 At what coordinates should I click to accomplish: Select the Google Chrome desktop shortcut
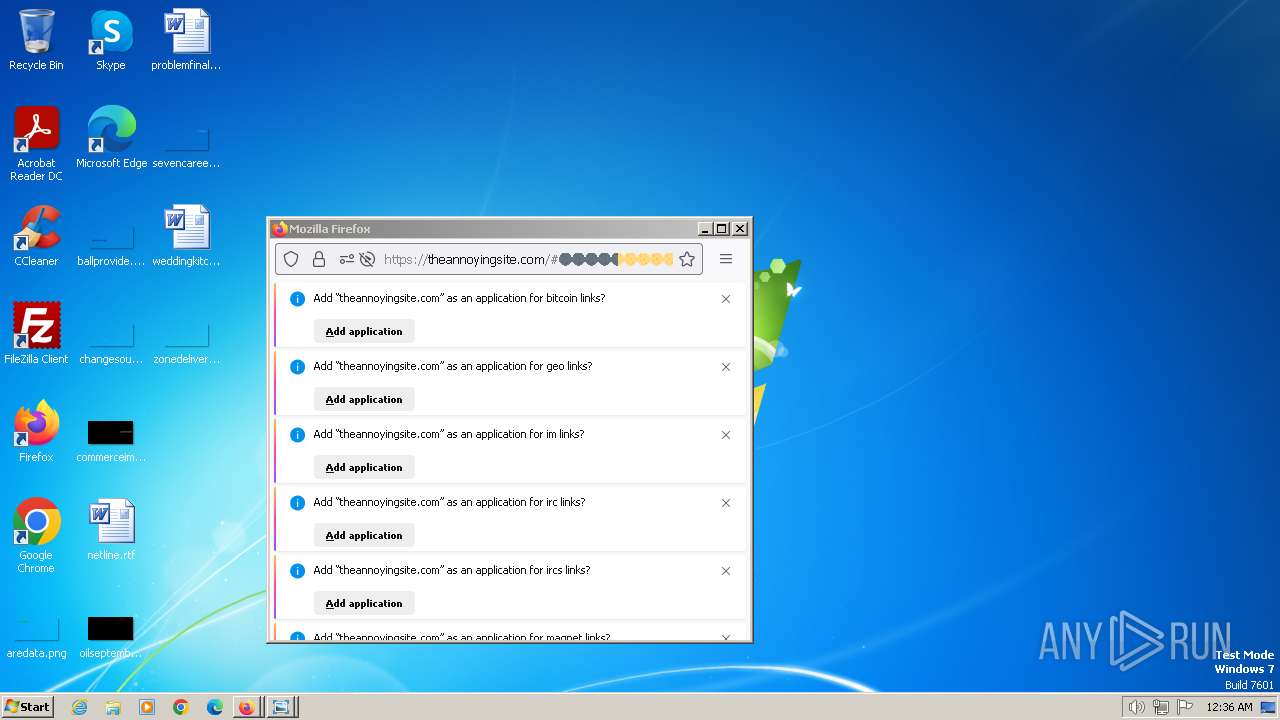(x=36, y=536)
